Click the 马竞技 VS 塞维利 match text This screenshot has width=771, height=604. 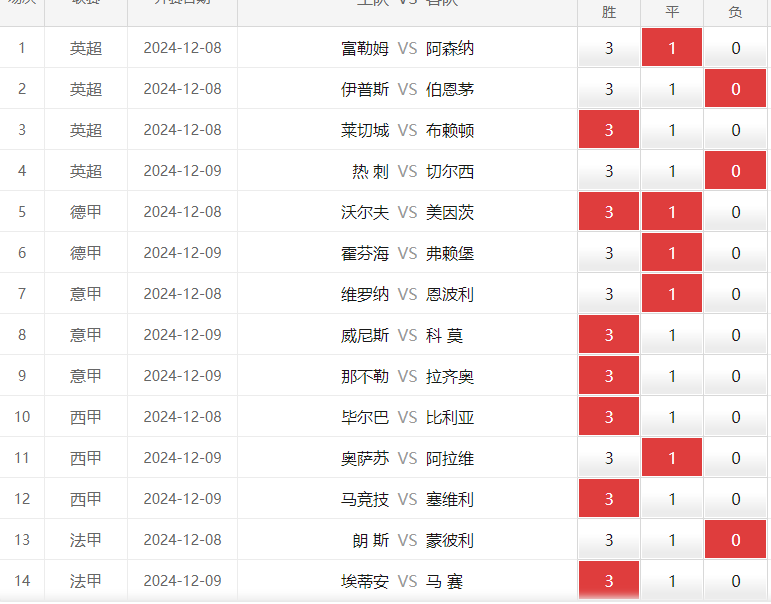point(408,499)
